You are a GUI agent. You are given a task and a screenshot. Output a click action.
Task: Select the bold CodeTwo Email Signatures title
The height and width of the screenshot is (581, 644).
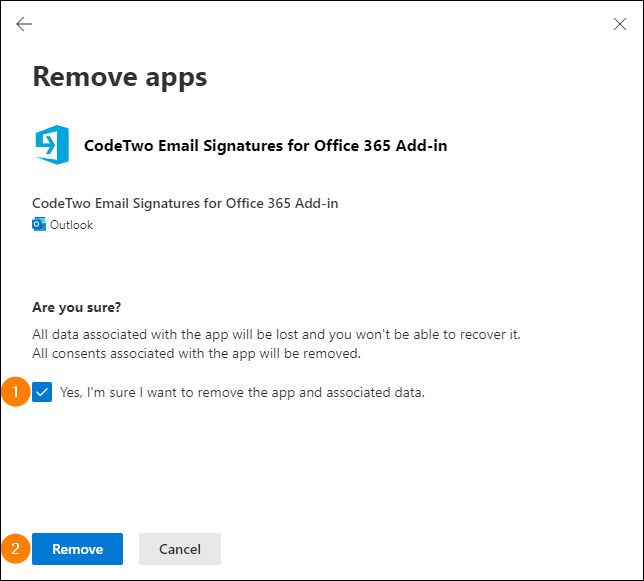click(x=265, y=145)
